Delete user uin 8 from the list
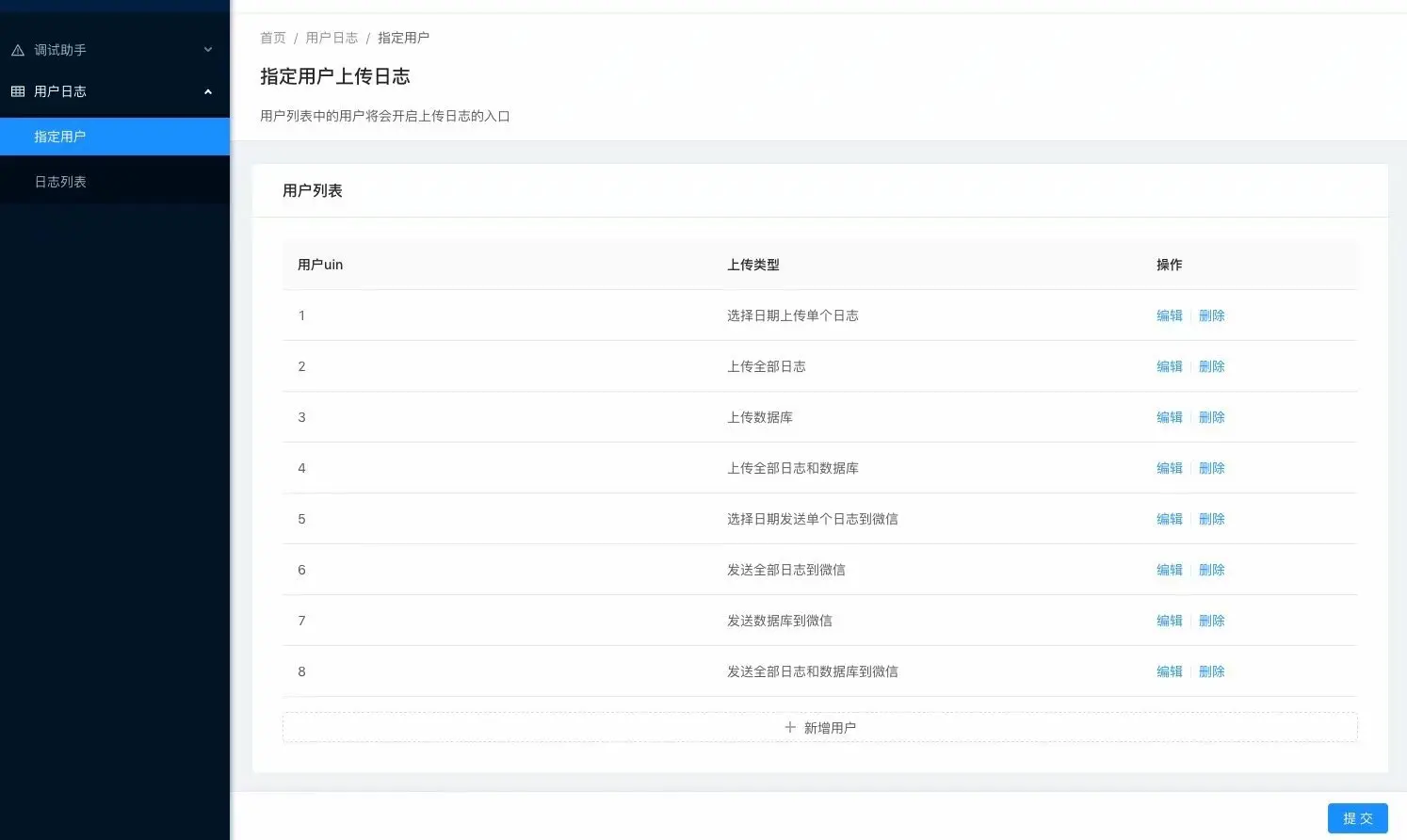 (1212, 671)
